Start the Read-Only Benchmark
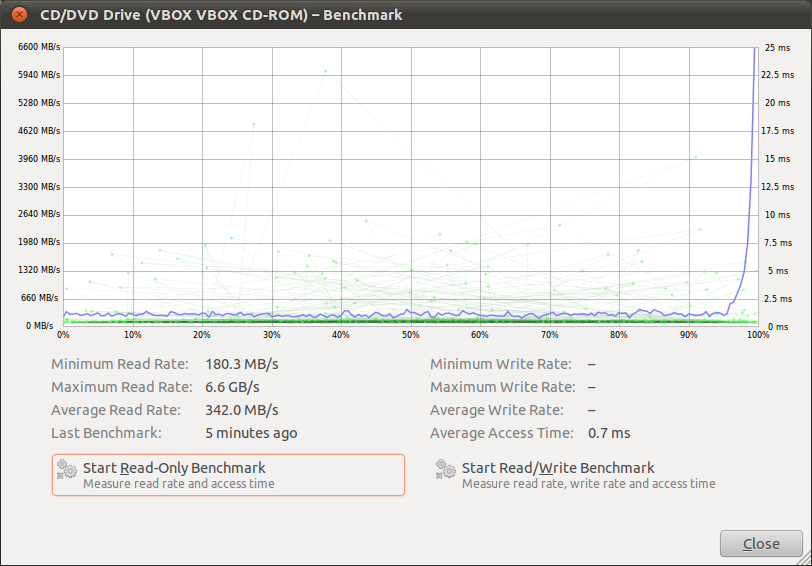This screenshot has width=812, height=566. coord(228,475)
